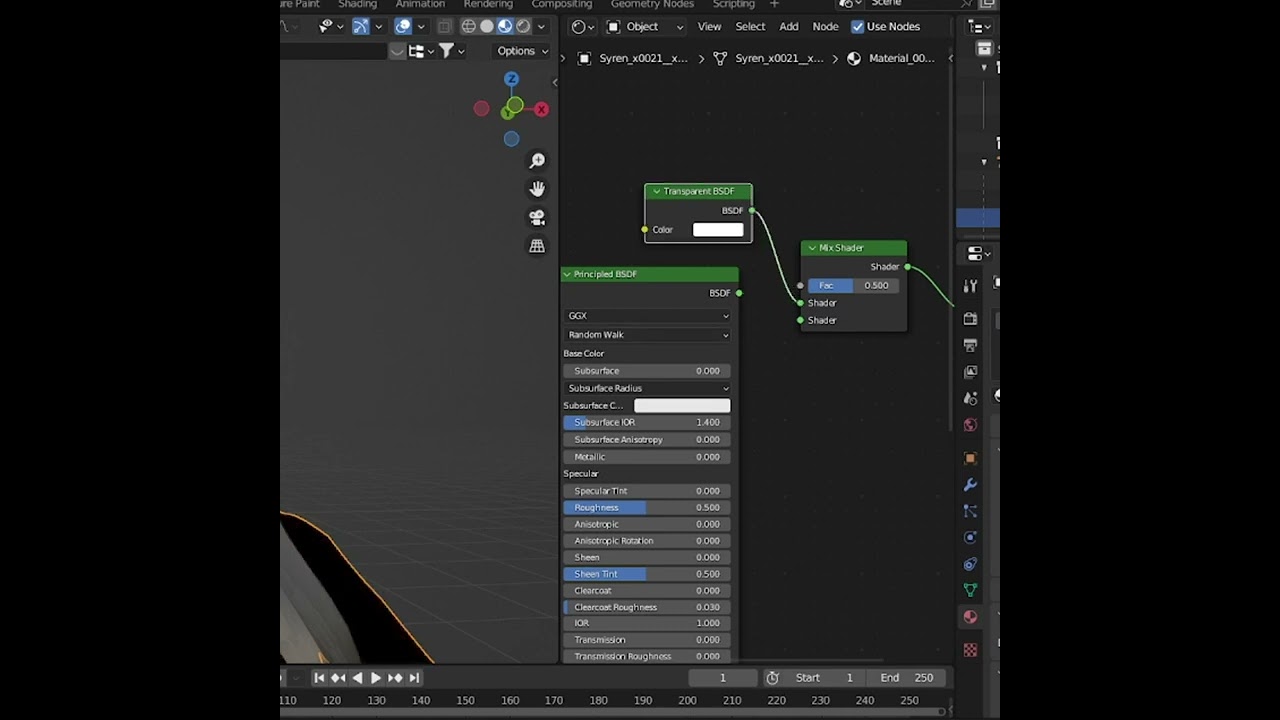Toggle X-Ray mode in the viewport header
Screen dimensions: 1280x720
point(445,26)
